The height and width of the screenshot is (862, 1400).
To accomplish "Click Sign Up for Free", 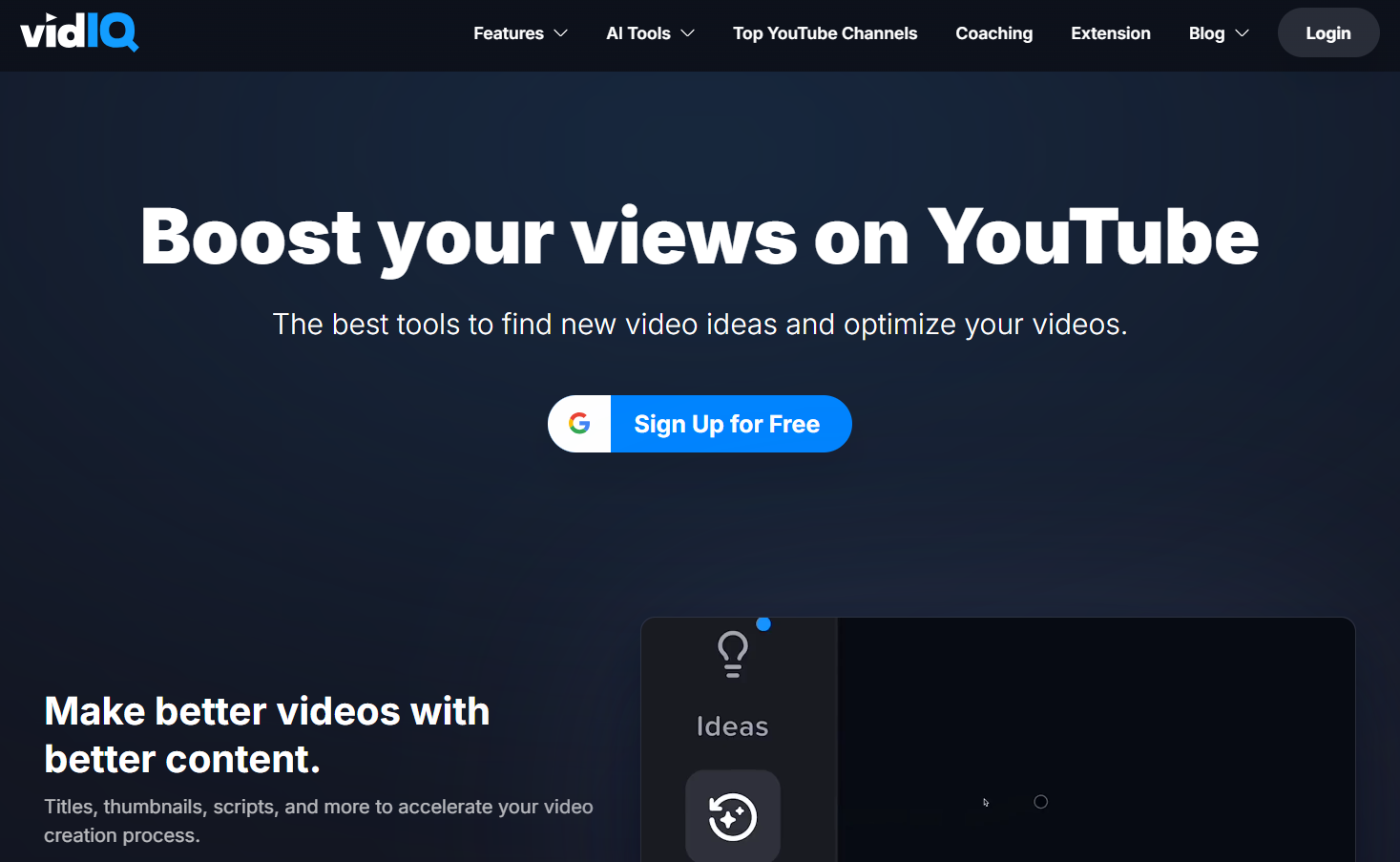I will 700,424.
